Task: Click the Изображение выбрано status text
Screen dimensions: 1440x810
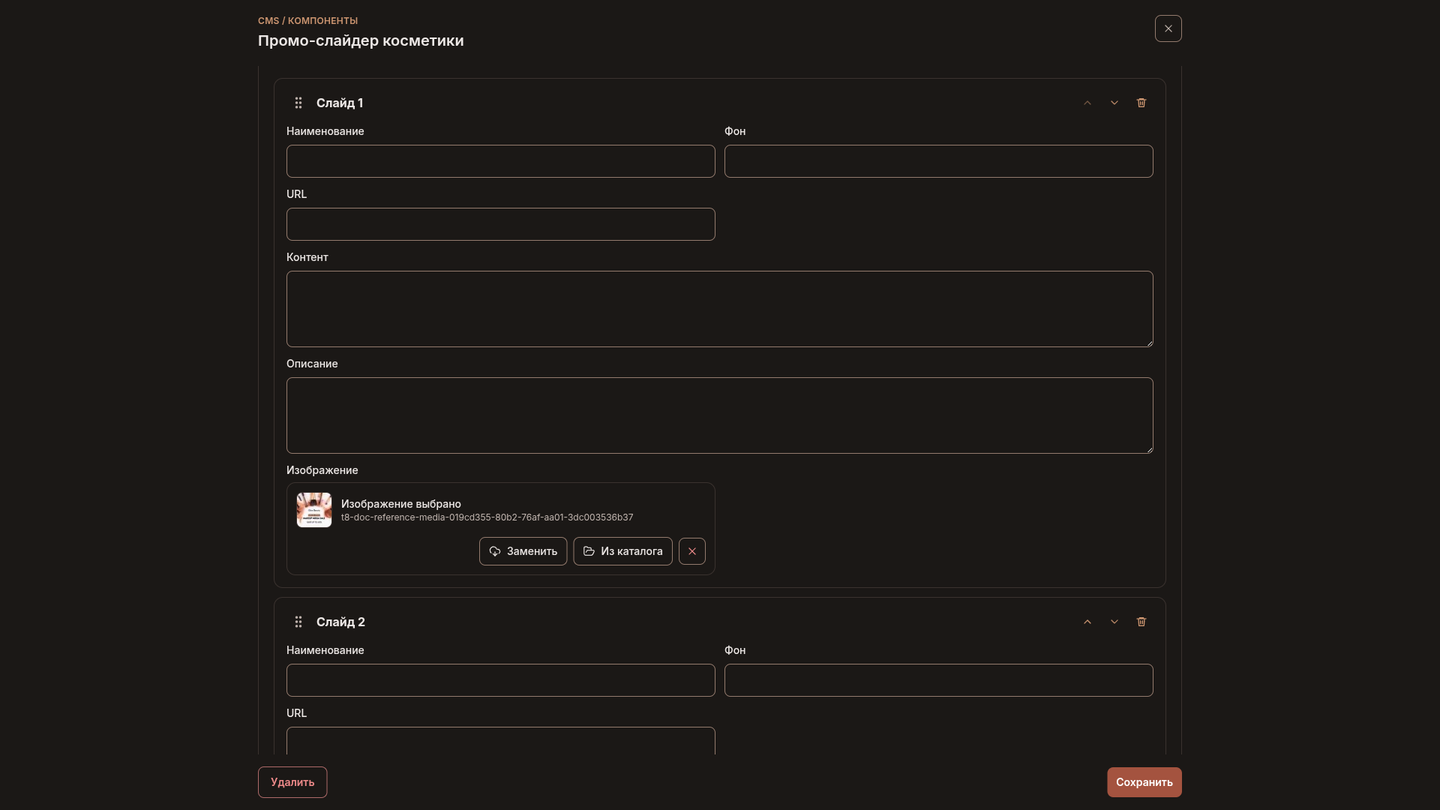Action: [401, 504]
